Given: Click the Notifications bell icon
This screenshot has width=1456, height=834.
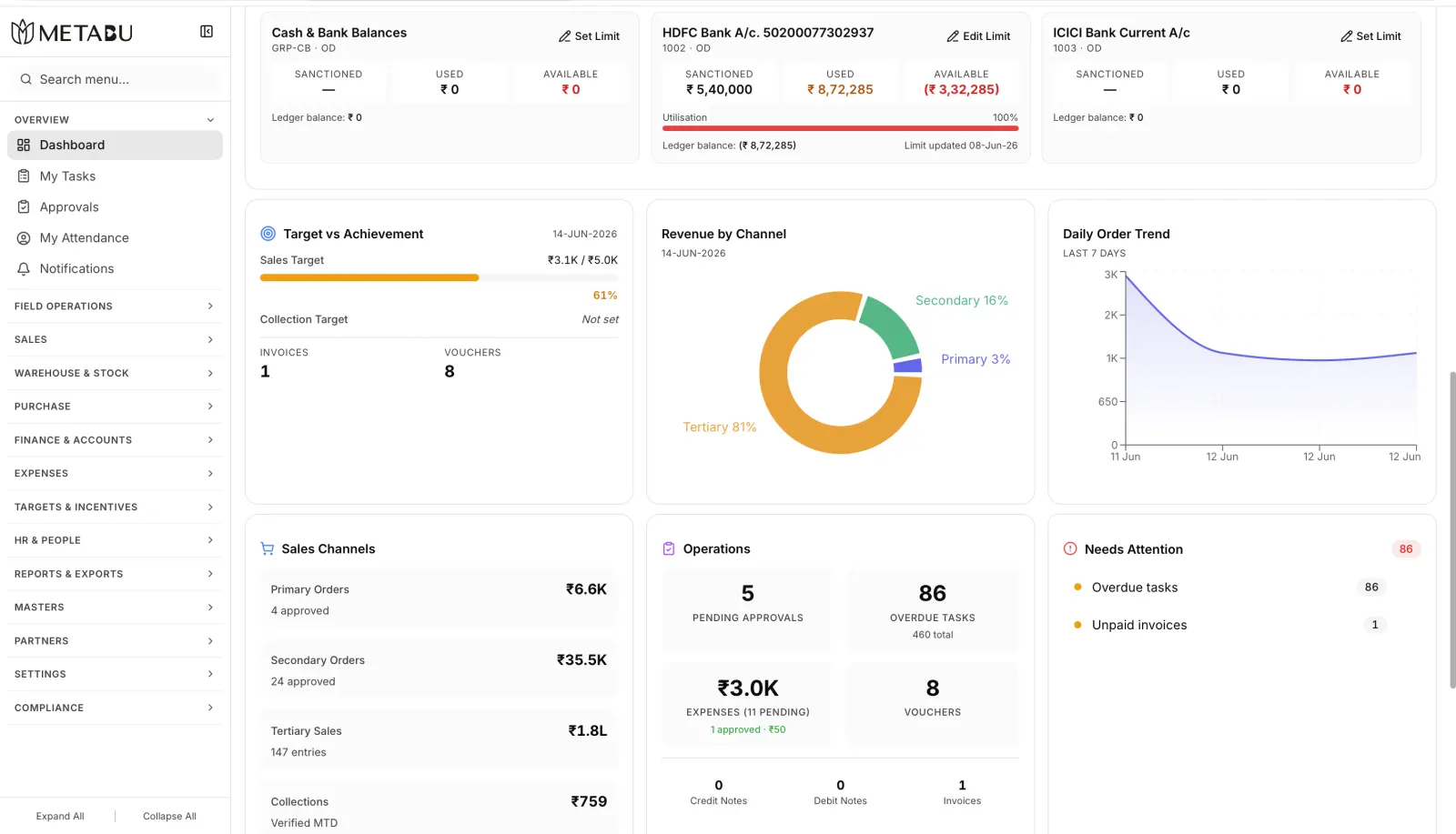Looking at the screenshot, I should (24, 269).
